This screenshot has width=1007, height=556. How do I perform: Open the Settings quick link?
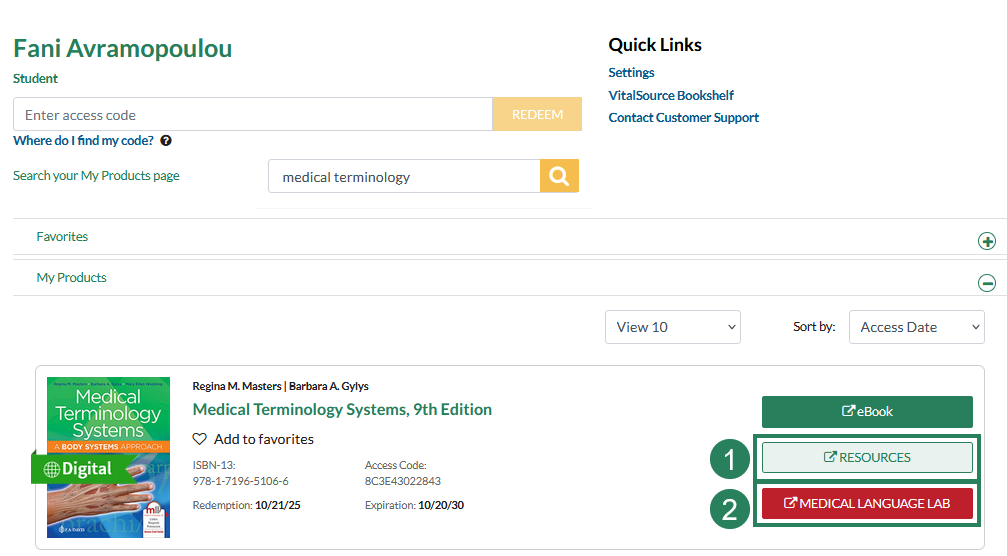[x=631, y=73]
